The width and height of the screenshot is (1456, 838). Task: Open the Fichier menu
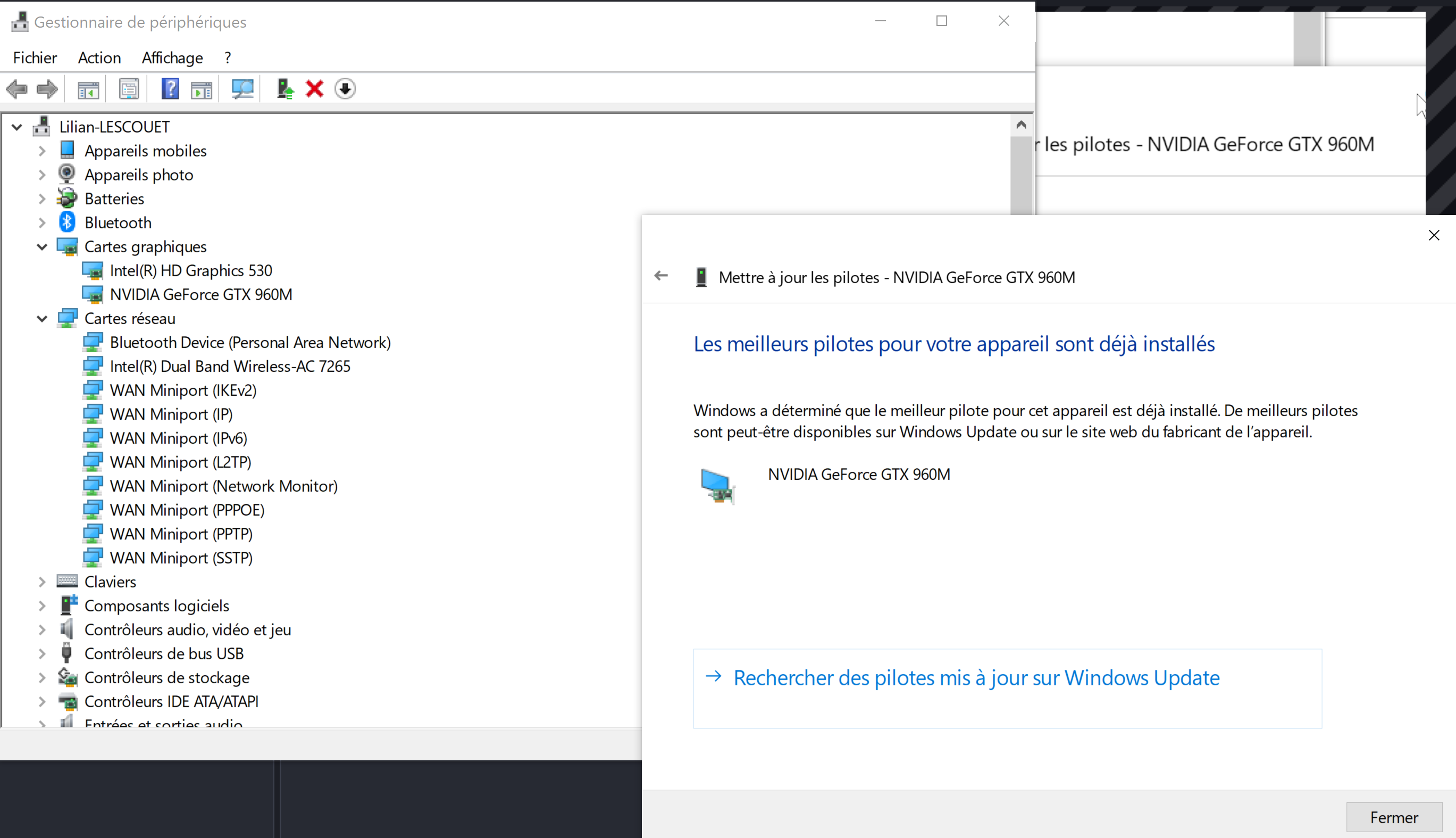(35, 58)
